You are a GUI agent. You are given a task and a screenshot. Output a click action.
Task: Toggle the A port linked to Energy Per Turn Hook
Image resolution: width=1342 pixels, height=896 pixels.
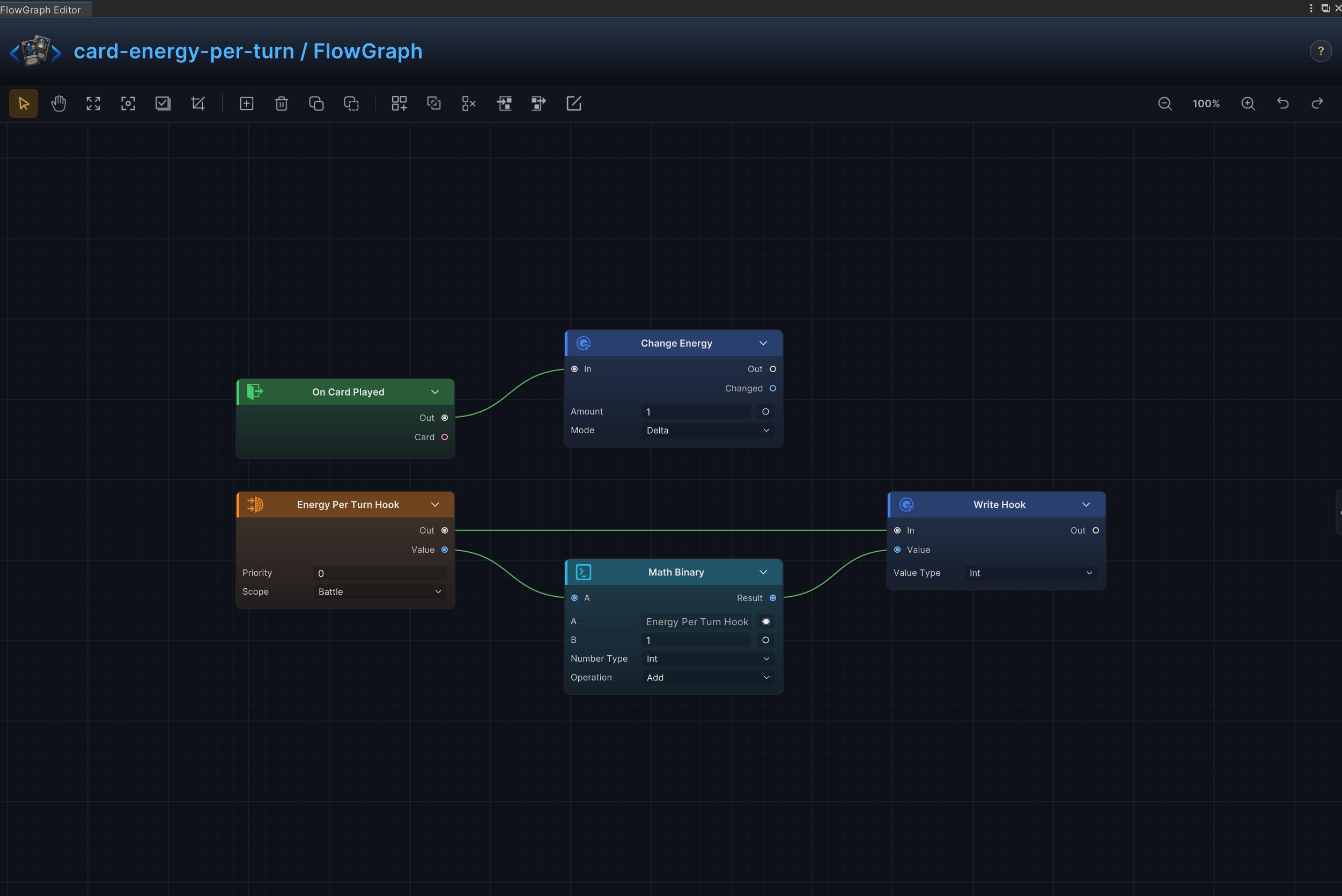(765, 621)
